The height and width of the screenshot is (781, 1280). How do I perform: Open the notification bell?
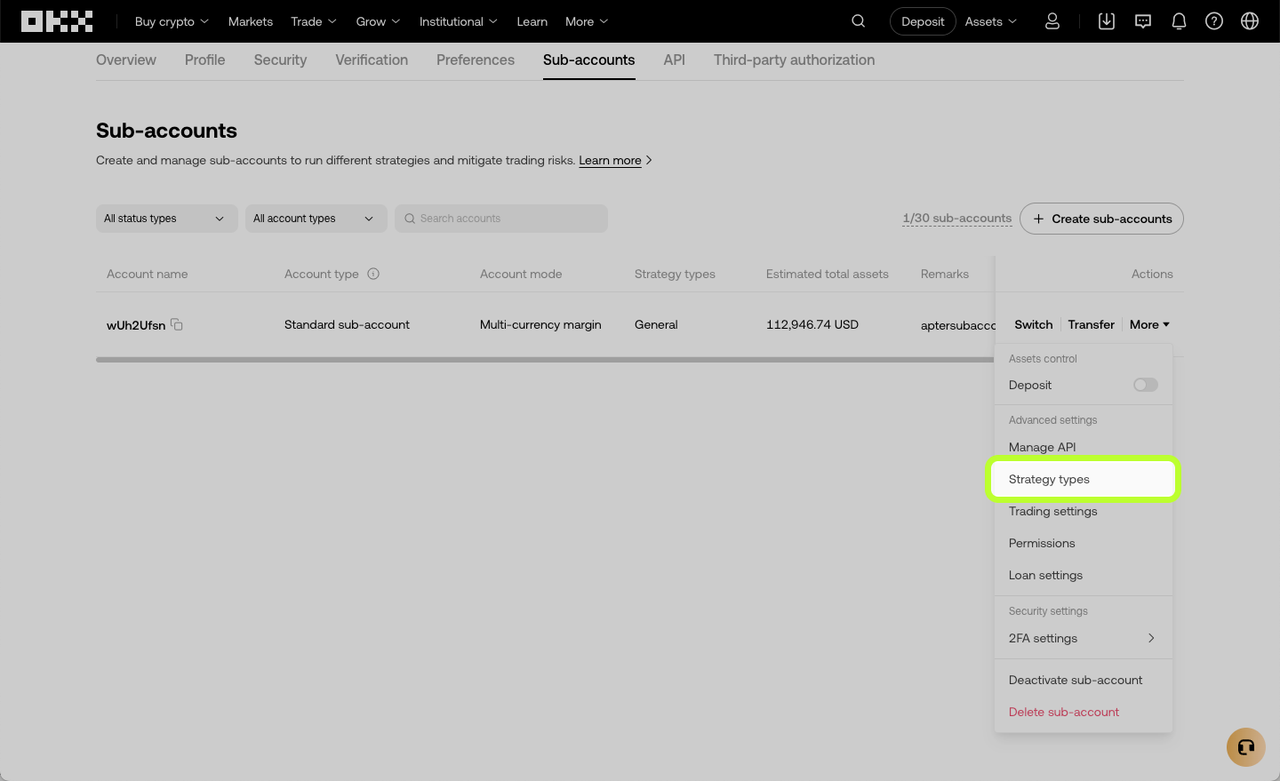pyautogui.click(x=1178, y=20)
